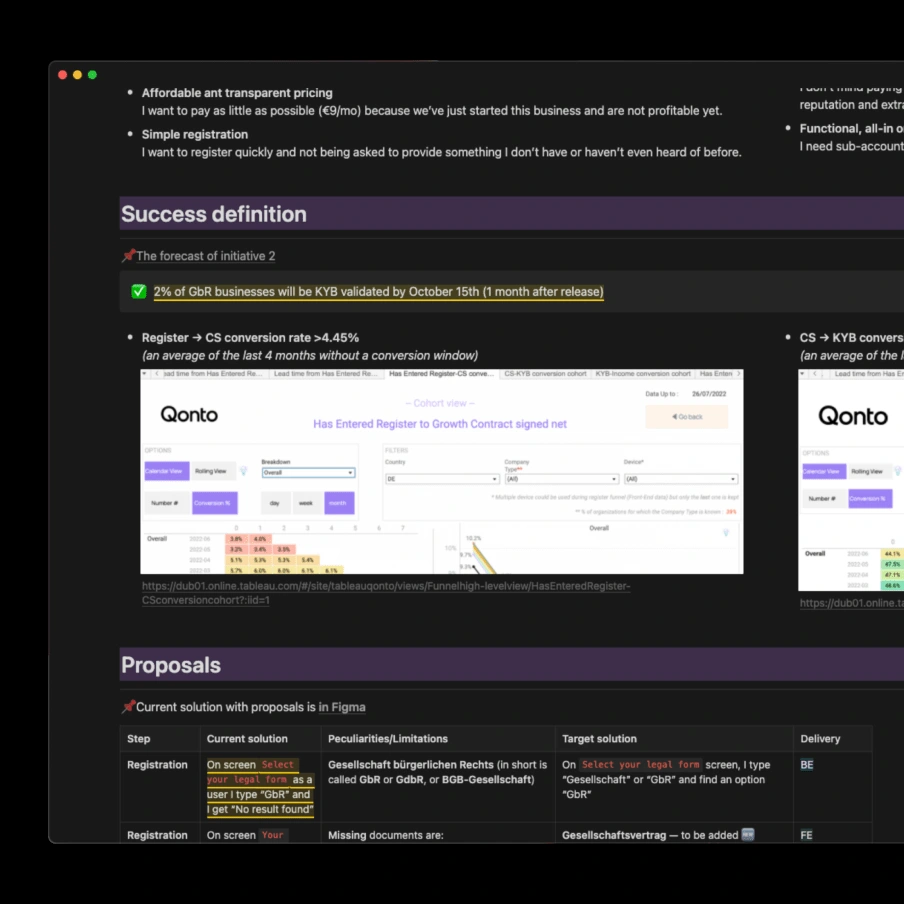Switch to Conversion % in left dashboard

click(214, 503)
